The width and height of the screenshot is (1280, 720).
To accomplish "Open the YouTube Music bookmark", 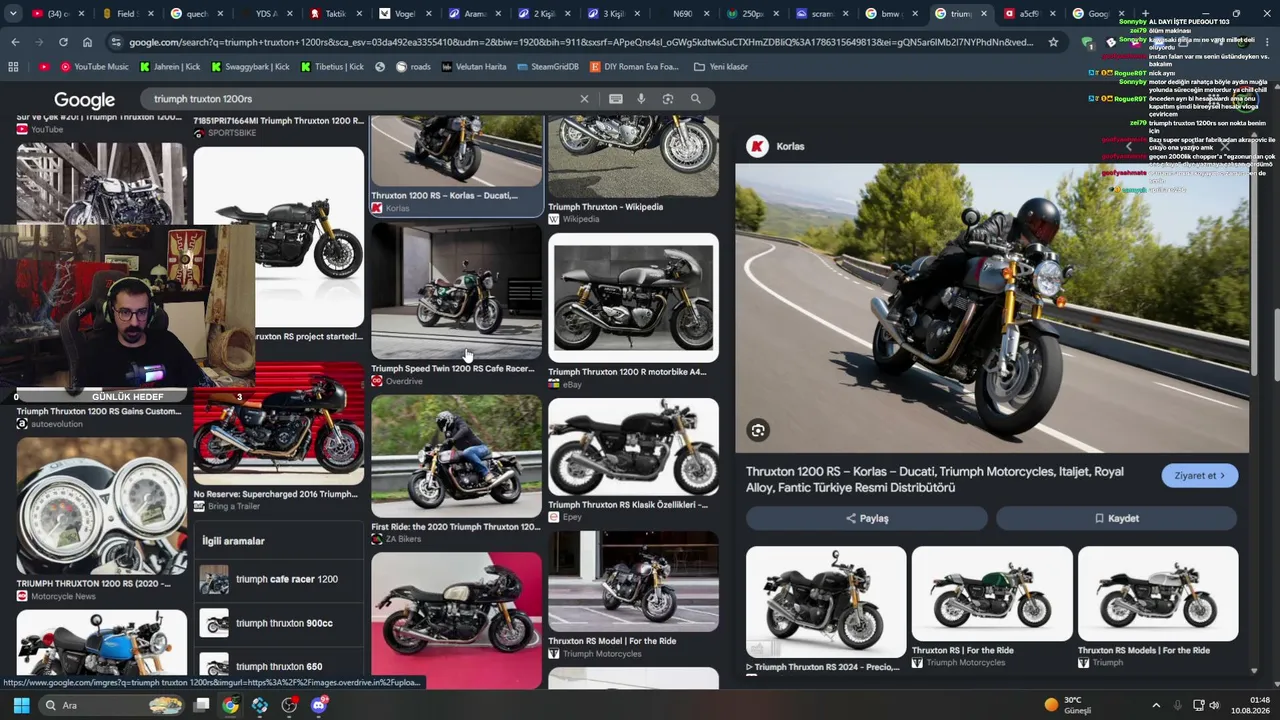I will click(x=95, y=67).
